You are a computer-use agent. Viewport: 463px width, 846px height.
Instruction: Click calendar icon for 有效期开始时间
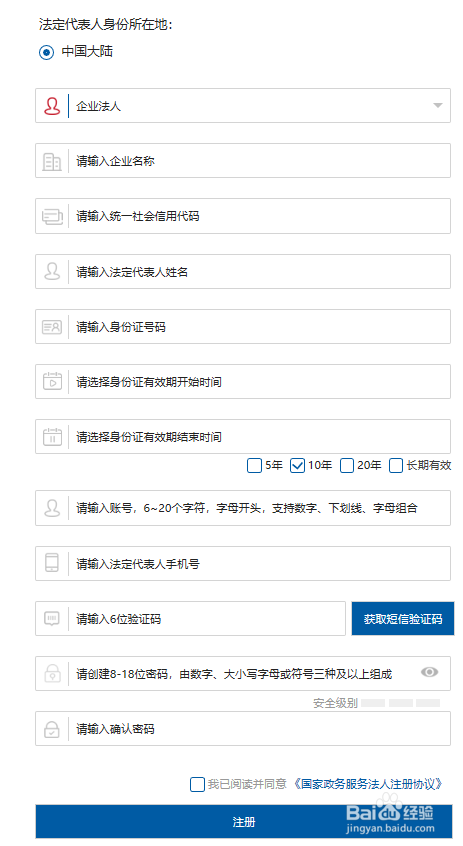[x=52, y=381]
